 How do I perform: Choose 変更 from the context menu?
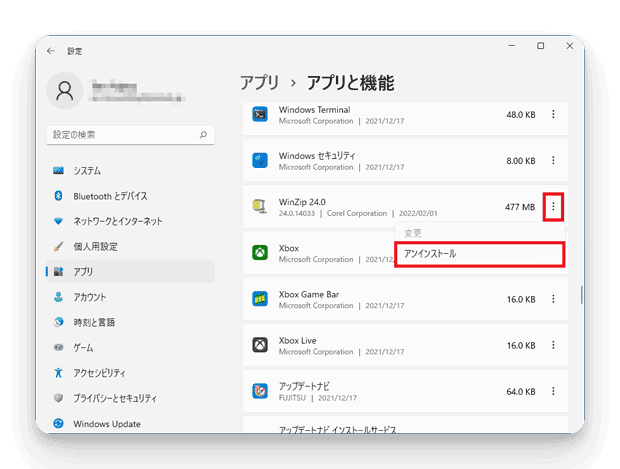(x=480, y=233)
